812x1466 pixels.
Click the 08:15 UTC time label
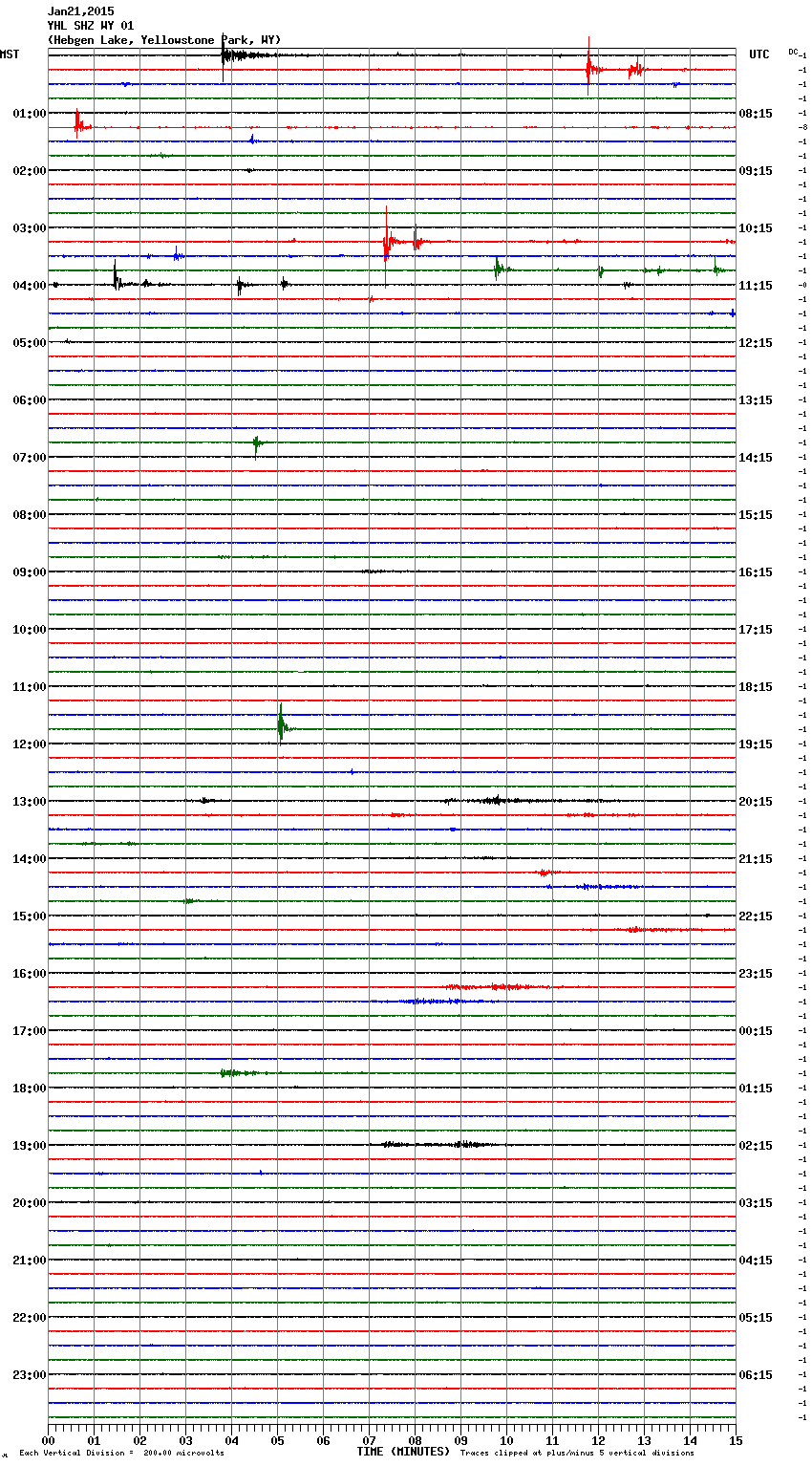[x=756, y=114]
